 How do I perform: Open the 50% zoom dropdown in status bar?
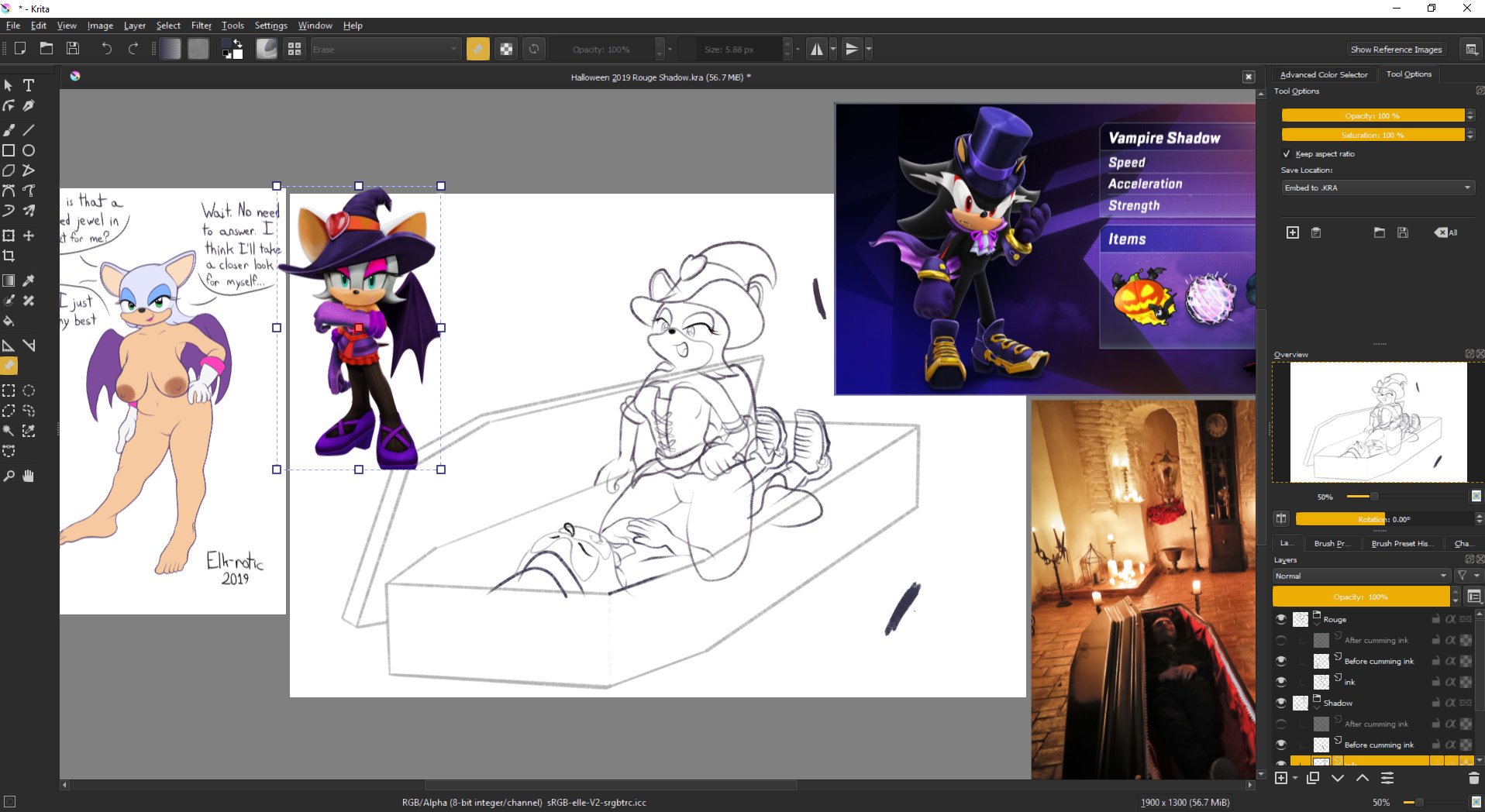(x=1381, y=803)
